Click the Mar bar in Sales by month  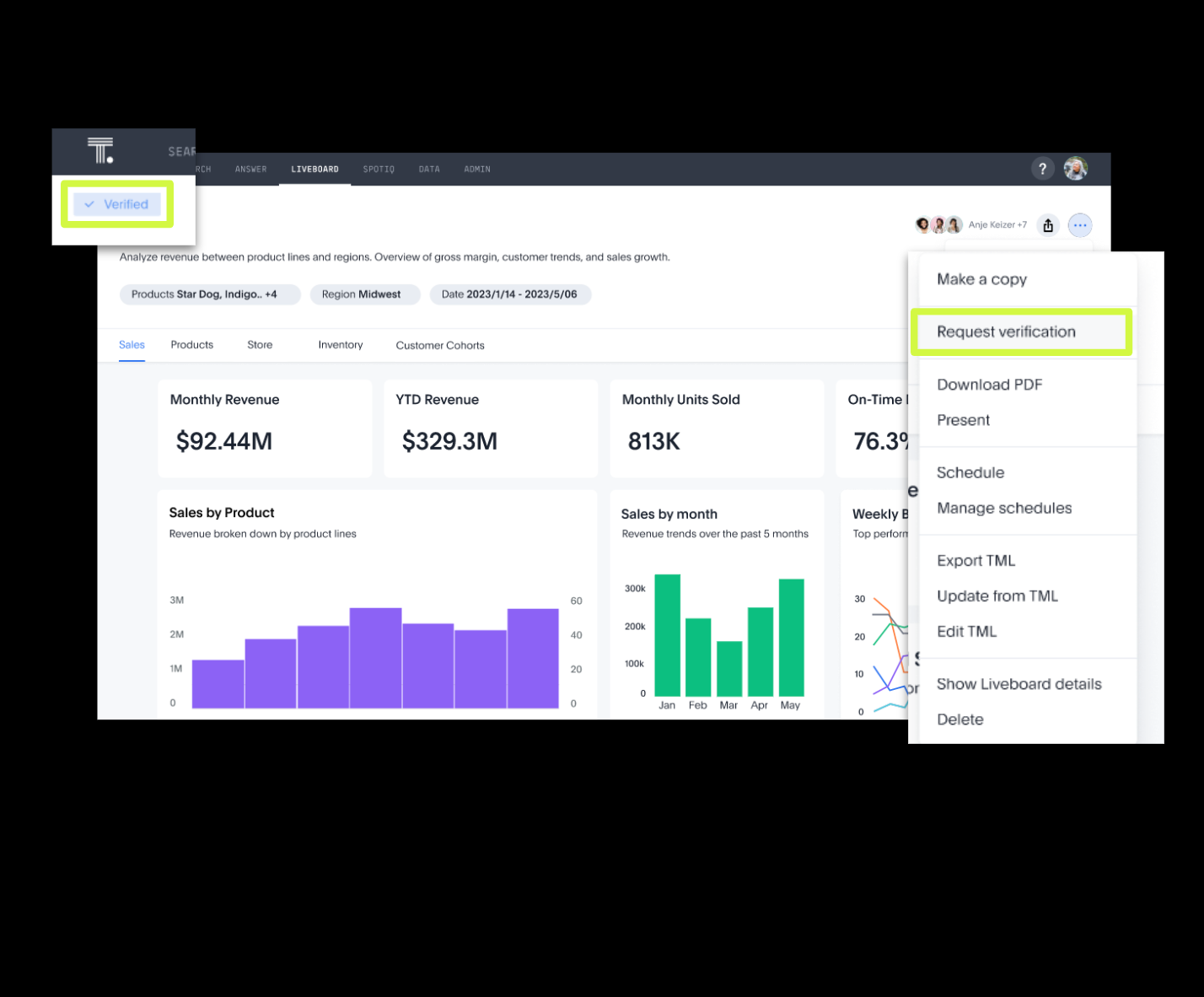(x=729, y=669)
